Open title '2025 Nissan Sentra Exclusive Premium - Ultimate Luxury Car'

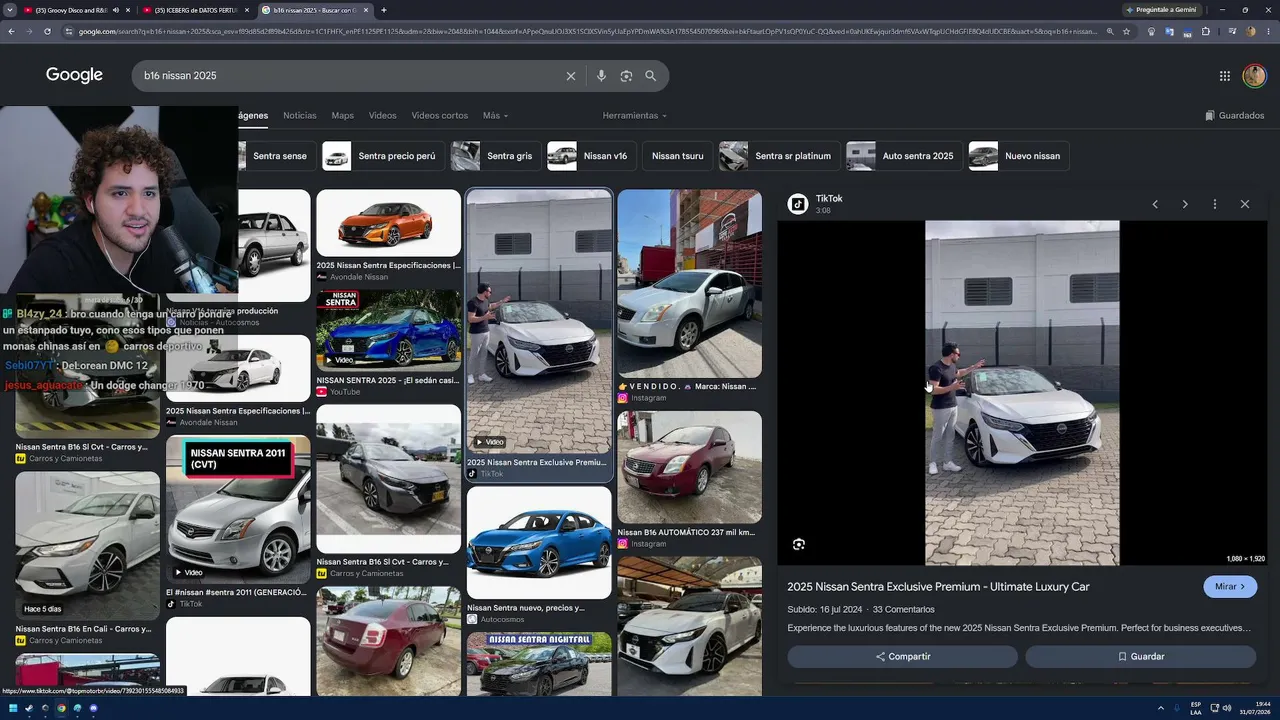[x=938, y=587]
